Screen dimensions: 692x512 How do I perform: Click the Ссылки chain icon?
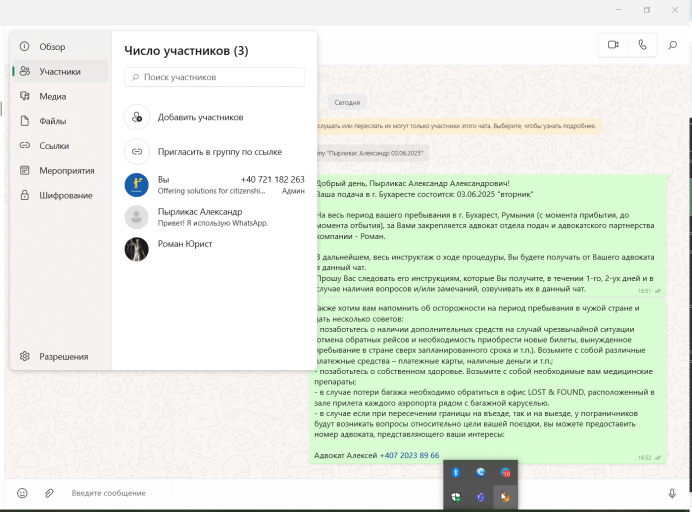25,145
